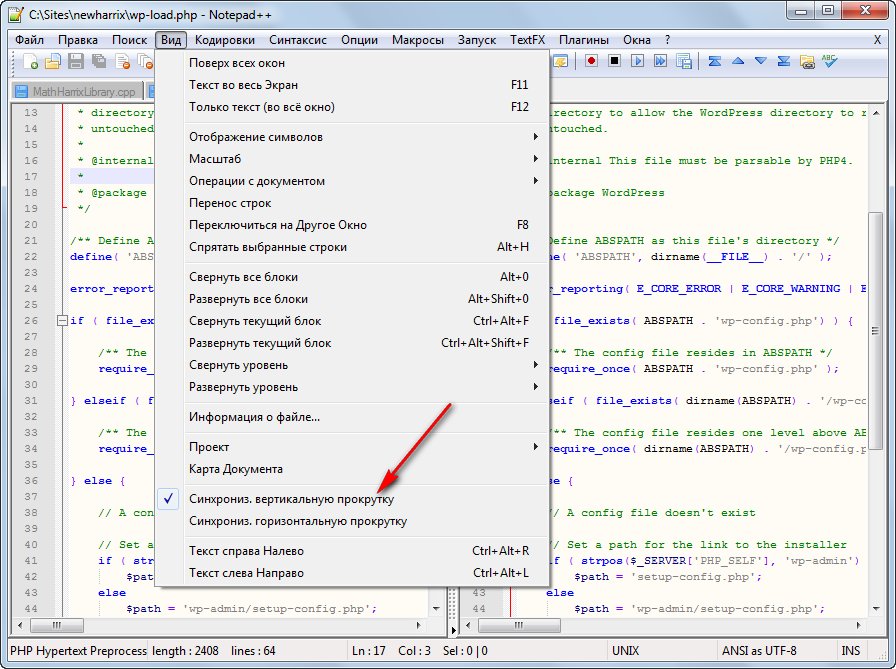Click the Save file floppy icon
The height and width of the screenshot is (669, 896).
coord(75,62)
